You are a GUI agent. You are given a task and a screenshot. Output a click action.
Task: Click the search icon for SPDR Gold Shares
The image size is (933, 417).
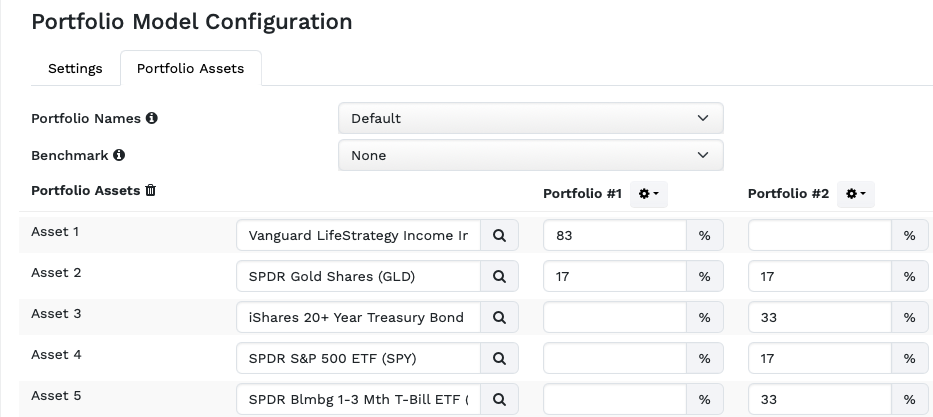tap(499, 277)
